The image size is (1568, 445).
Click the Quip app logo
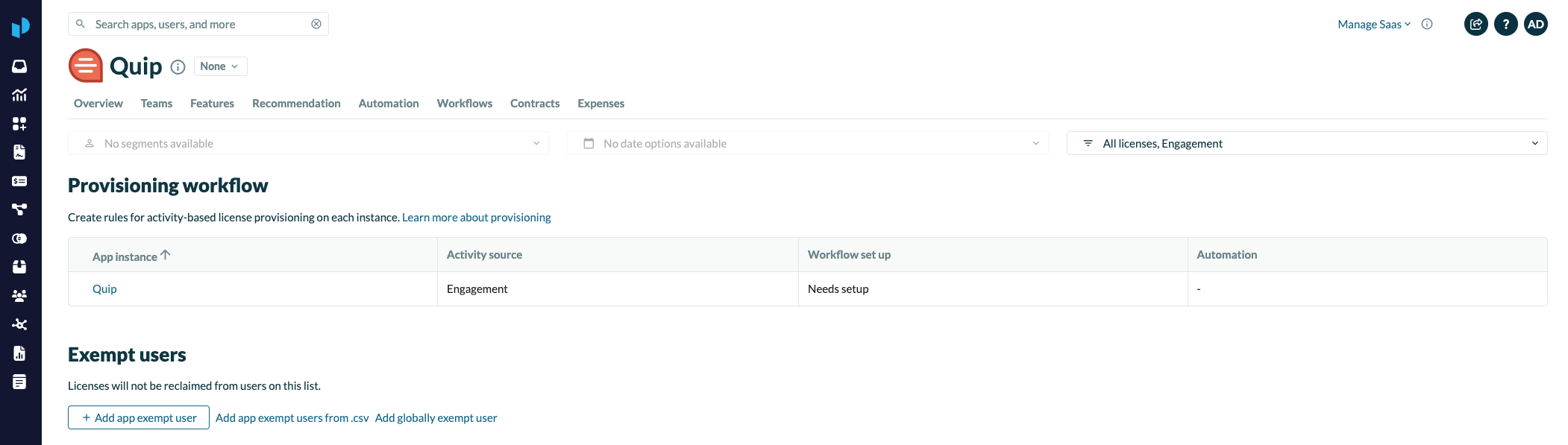click(86, 66)
